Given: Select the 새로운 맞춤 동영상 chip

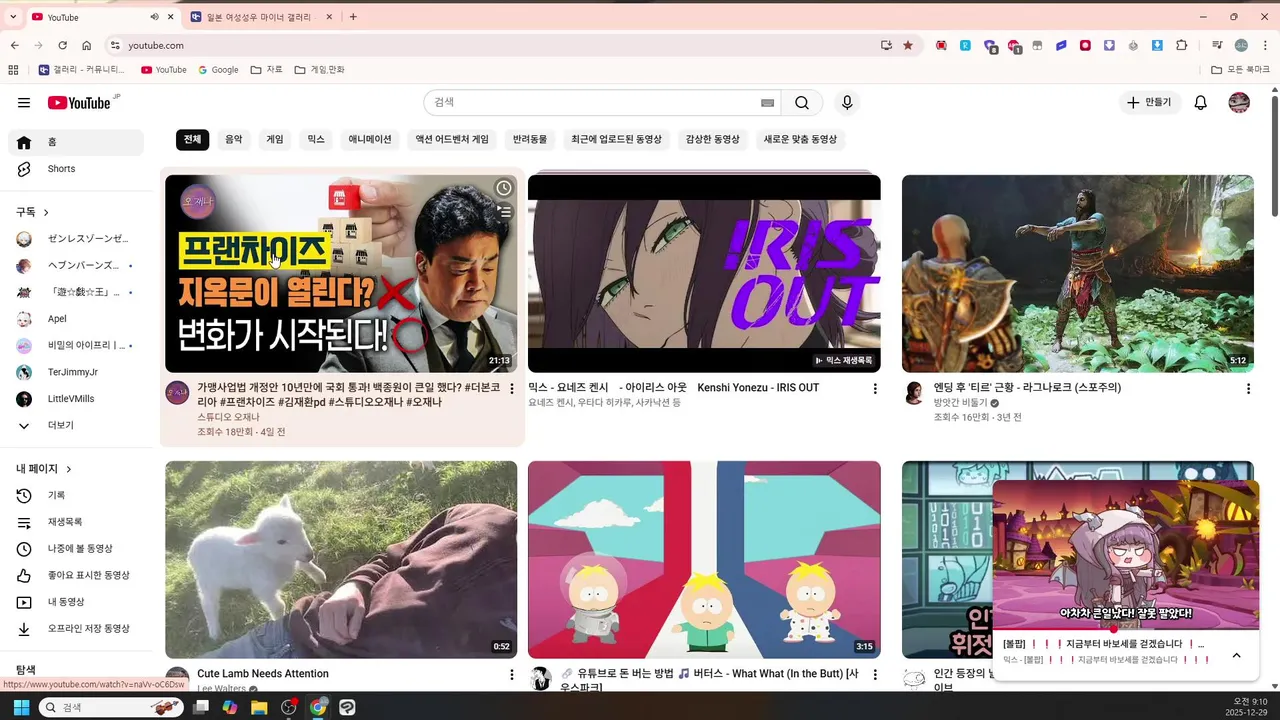Looking at the screenshot, I should pos(800,140).
